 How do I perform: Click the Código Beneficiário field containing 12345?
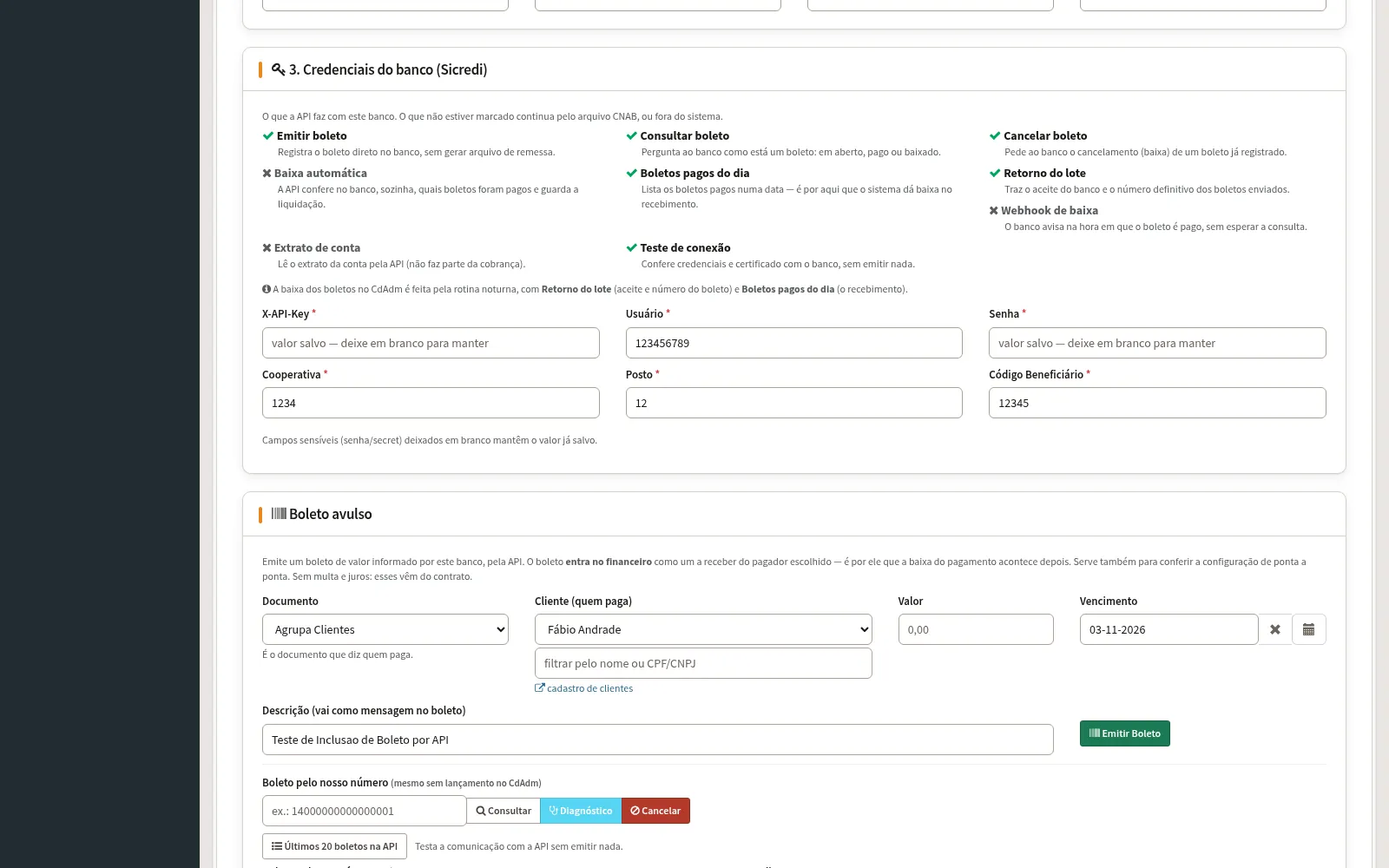tap(1157, 403)
